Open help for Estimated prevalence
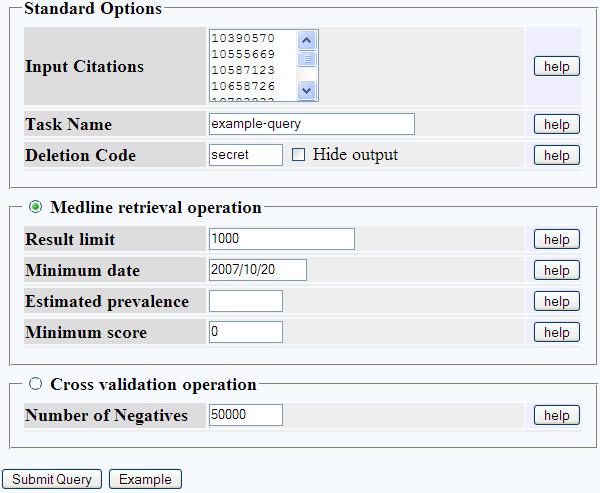Image resolution: width=600 pixels, height=493 pixels. (x=557, y=302)
